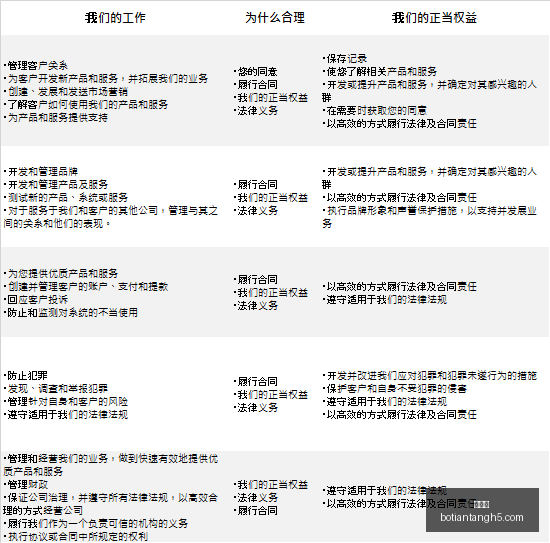Screen dimensions: 550x543
Task: Select the text "创建并管理客户的账户、支付和提款"
Action: [x=86, y=286]
